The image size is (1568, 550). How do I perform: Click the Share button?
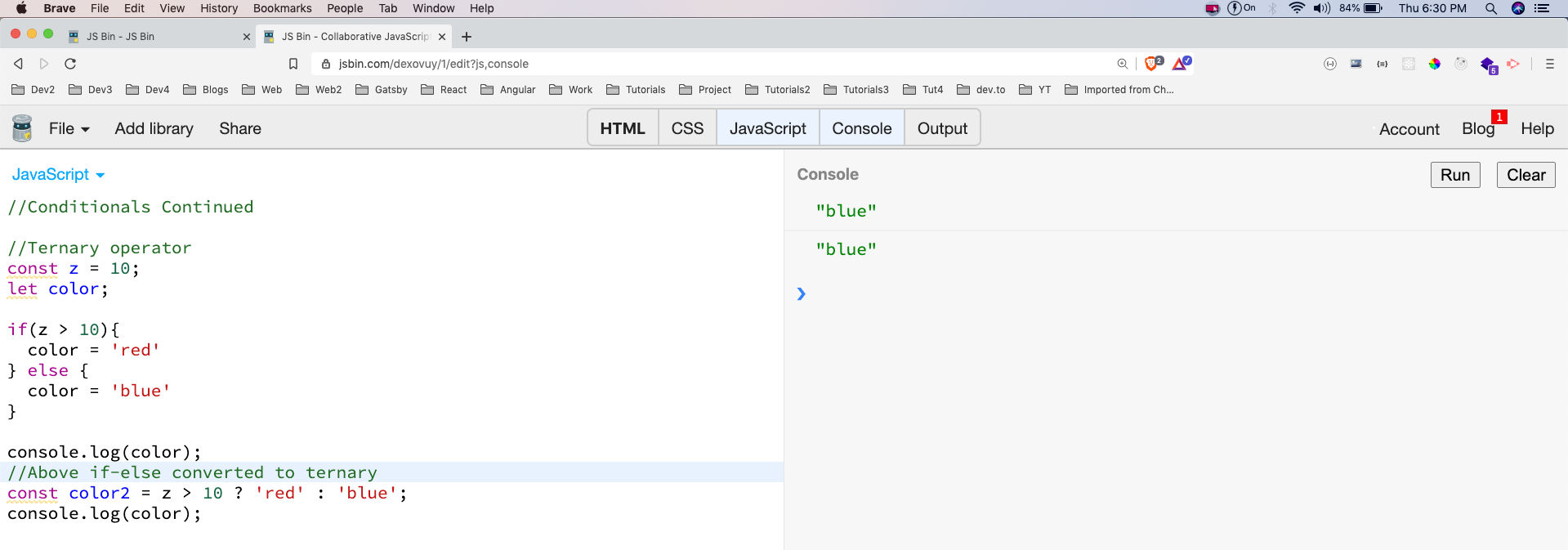click(240, 128)
